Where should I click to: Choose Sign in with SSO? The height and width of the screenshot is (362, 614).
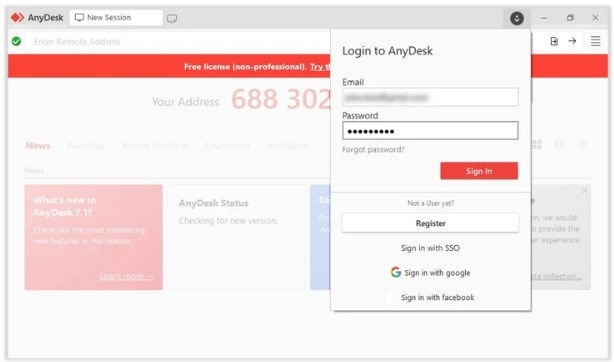click(430, 248)
